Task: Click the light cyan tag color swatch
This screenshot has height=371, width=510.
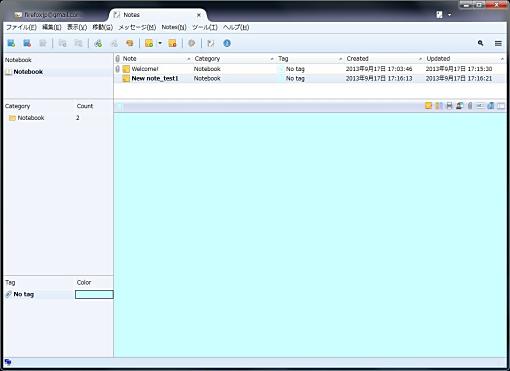Action: (94, 294)
